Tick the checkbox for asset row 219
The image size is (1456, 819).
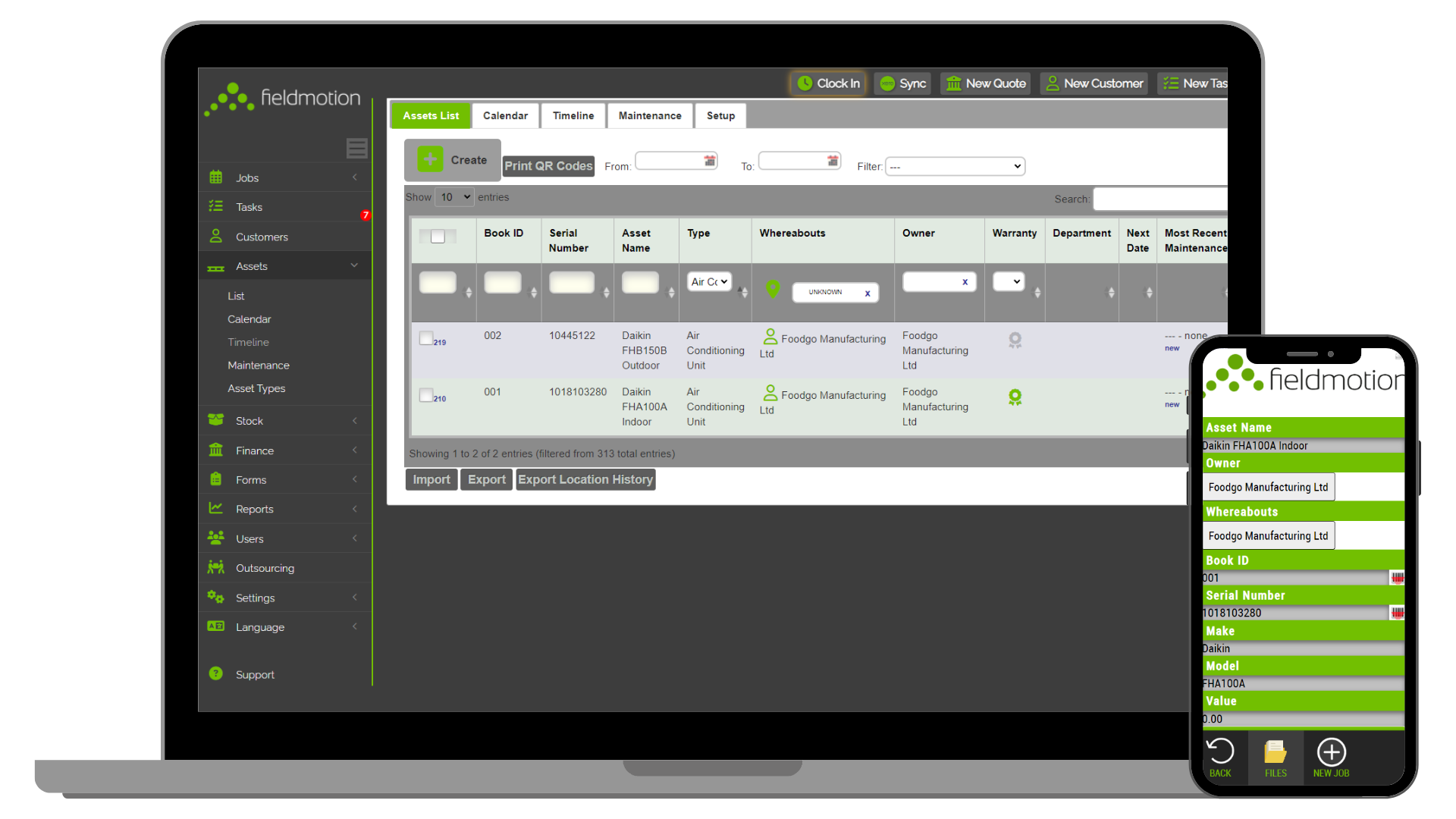[425, 337]
